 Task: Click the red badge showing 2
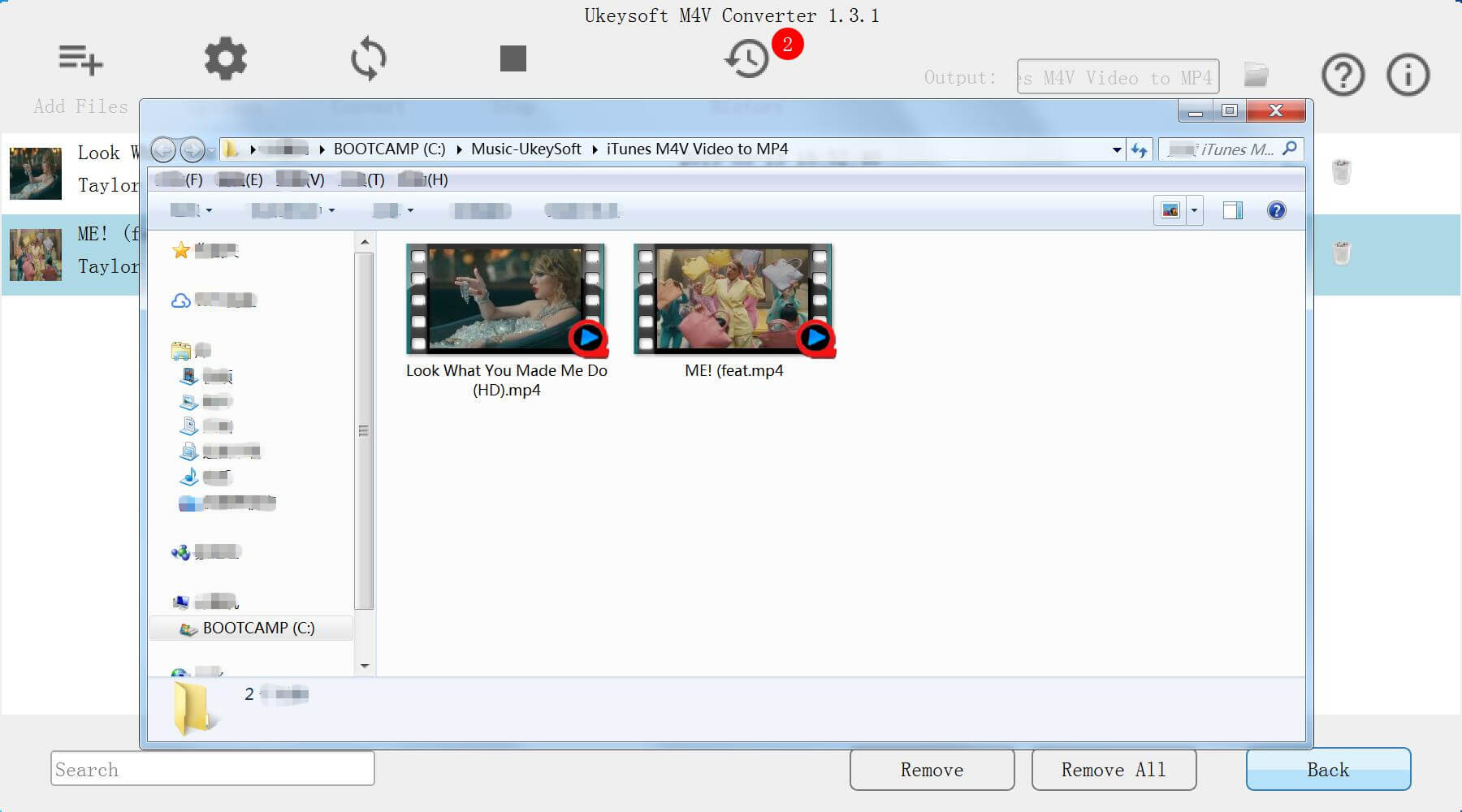pyautogui.click(x=787, y=44)
